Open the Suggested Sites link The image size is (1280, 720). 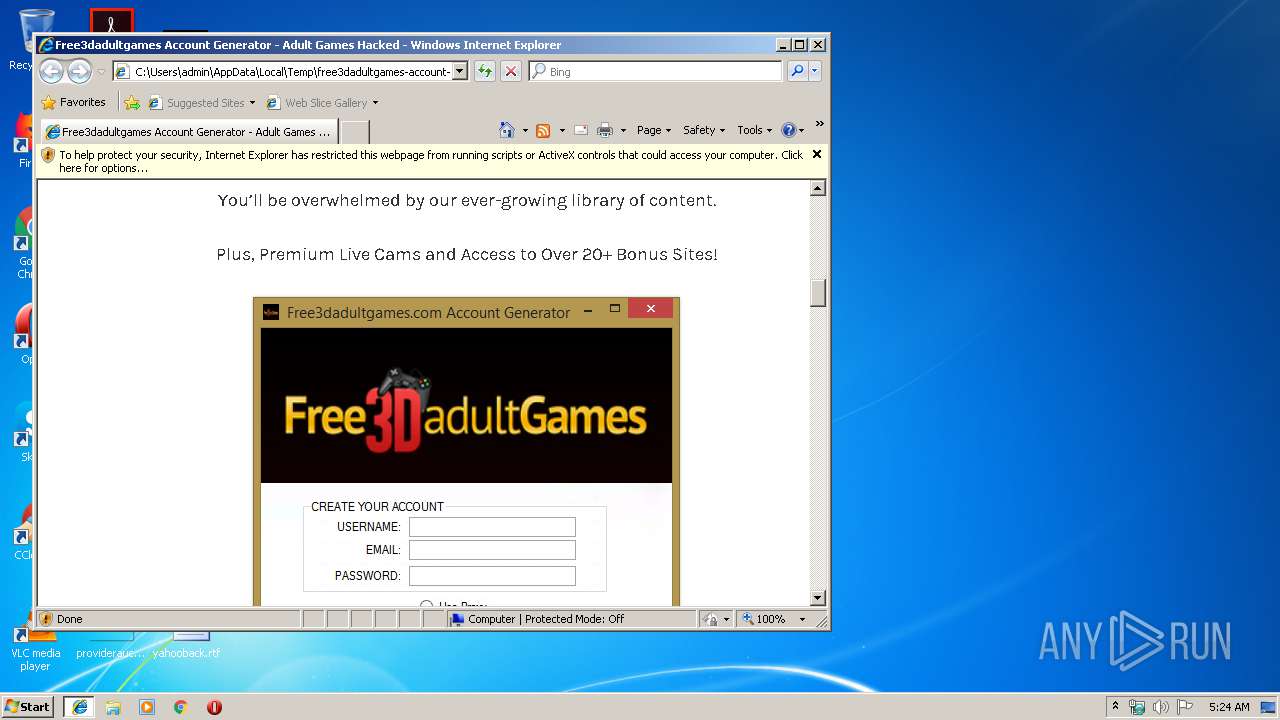pyautogui.click(x=201, y=102)
